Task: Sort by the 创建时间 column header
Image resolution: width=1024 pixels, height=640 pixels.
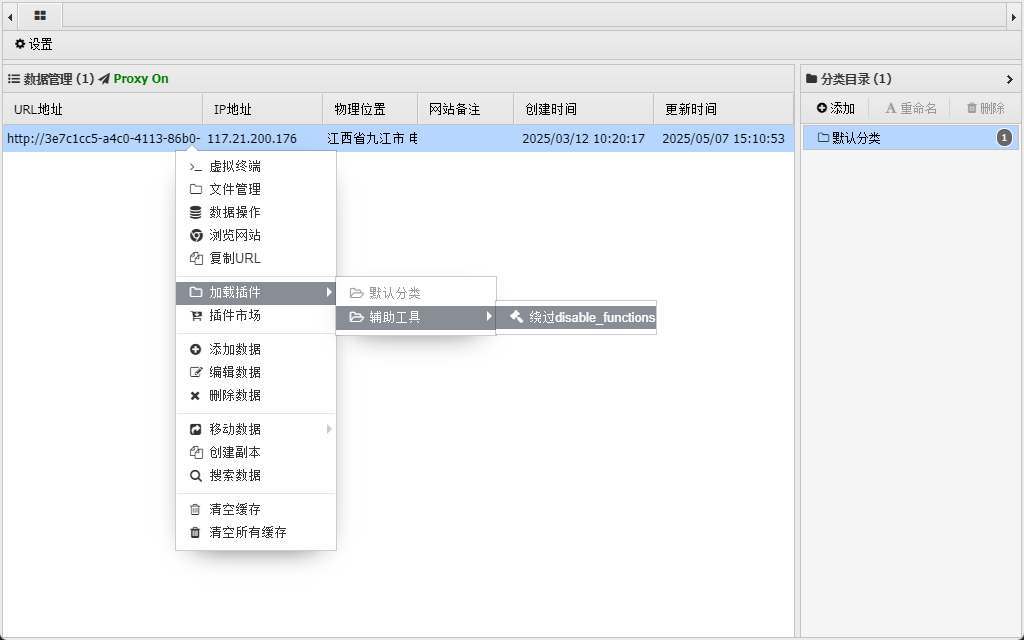Action: point(551,110)
